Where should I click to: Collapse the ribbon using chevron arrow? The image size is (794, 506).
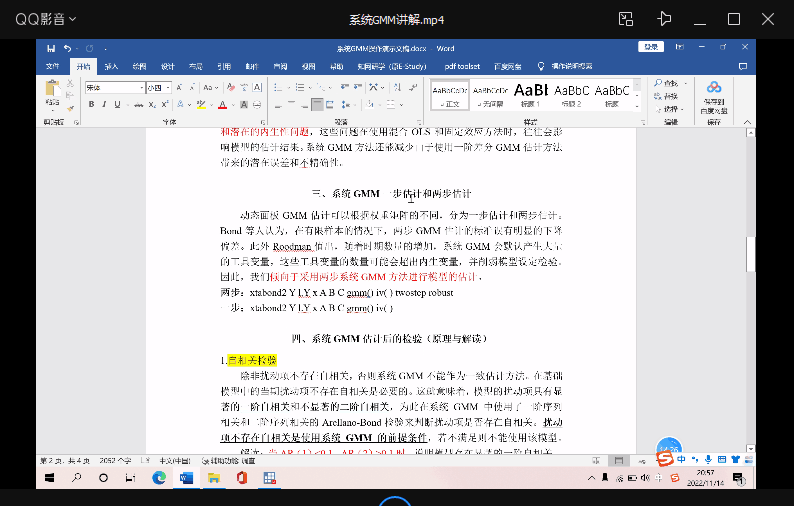[747, 122]
